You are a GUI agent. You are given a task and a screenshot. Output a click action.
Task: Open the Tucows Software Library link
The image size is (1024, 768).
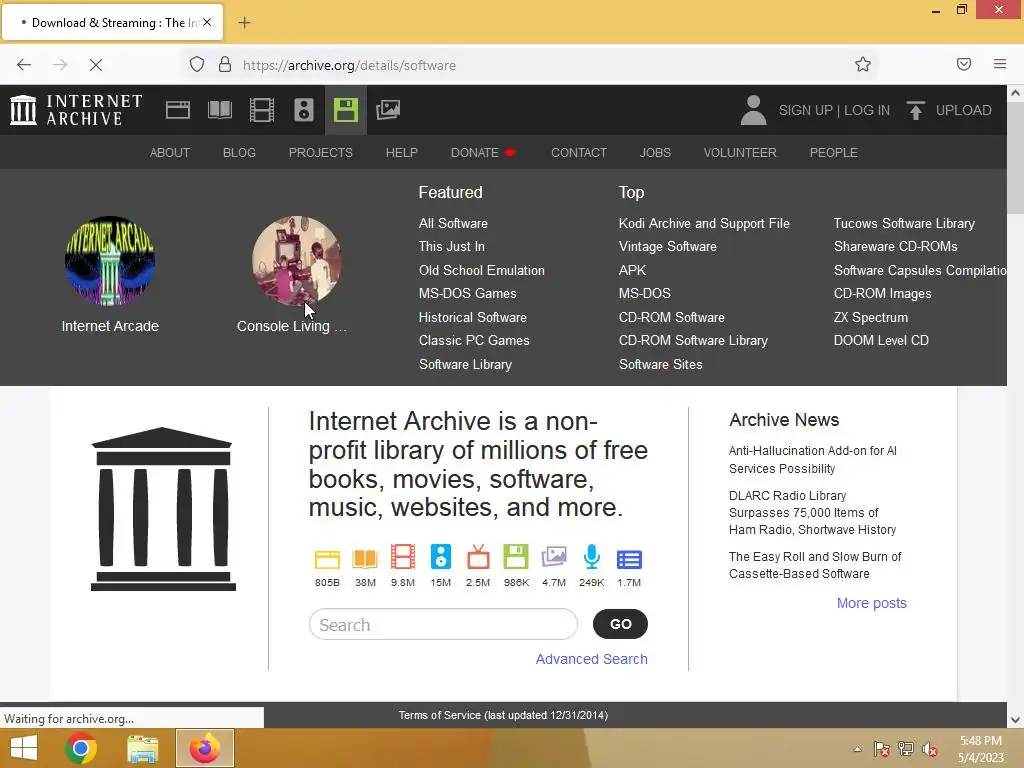tap(904, 223)
